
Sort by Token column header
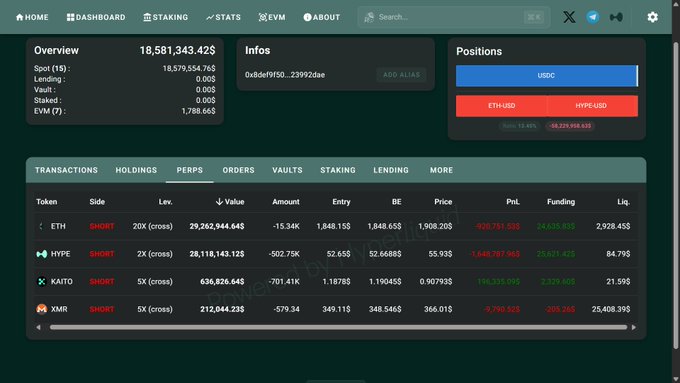(x=46, y=202)
